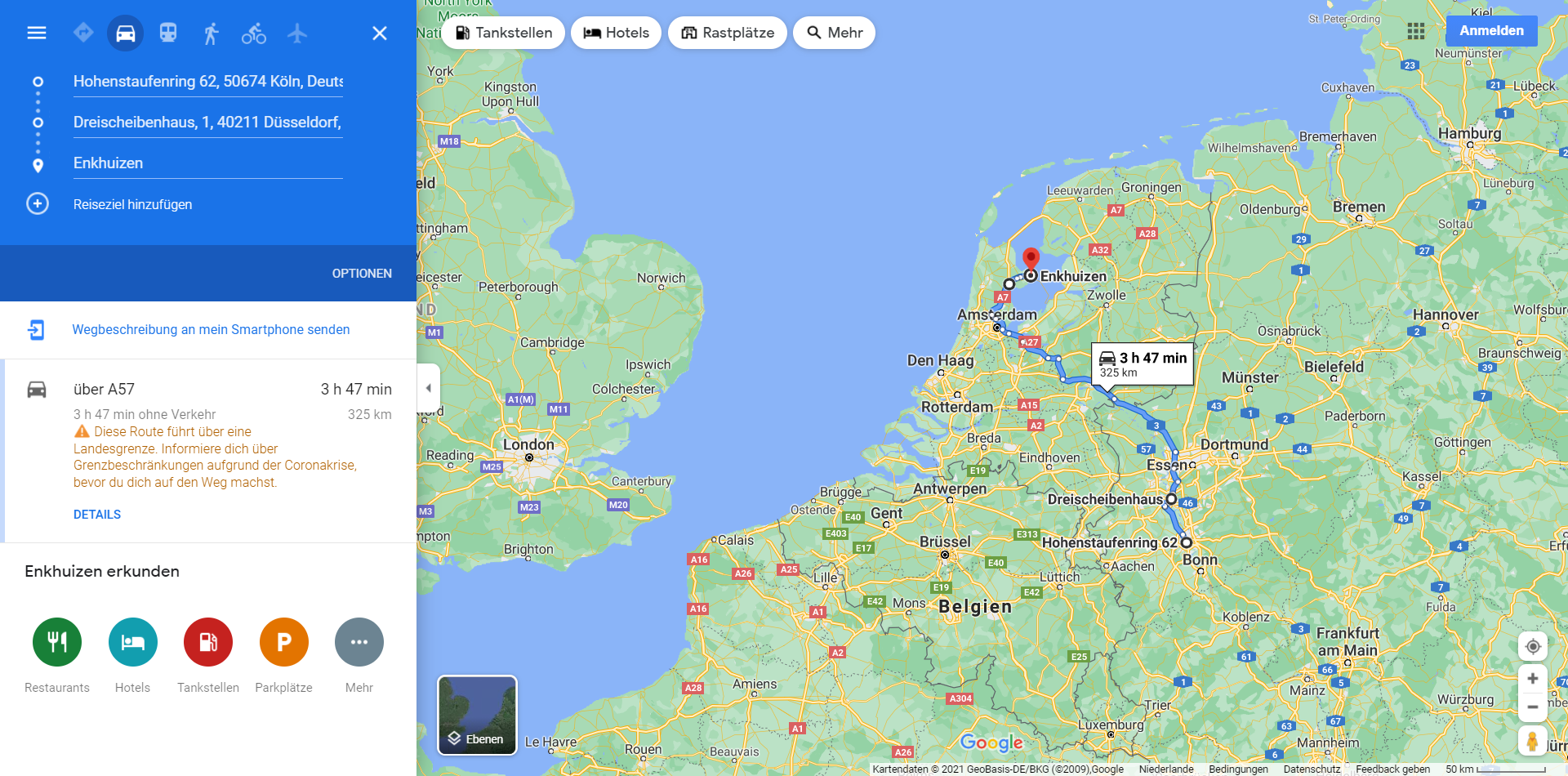Image resolution: width=1568 pixels, height=776 pixels.
Task: Click border-crossing warning triangle icon
Action: pos(82,431)
